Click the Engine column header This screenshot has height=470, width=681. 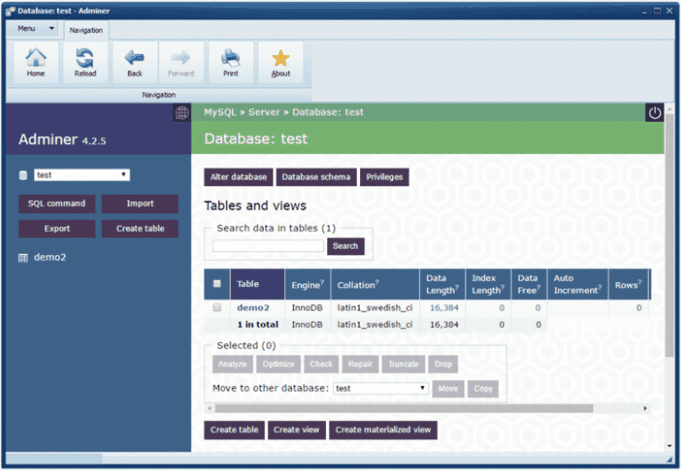[307, 284]
